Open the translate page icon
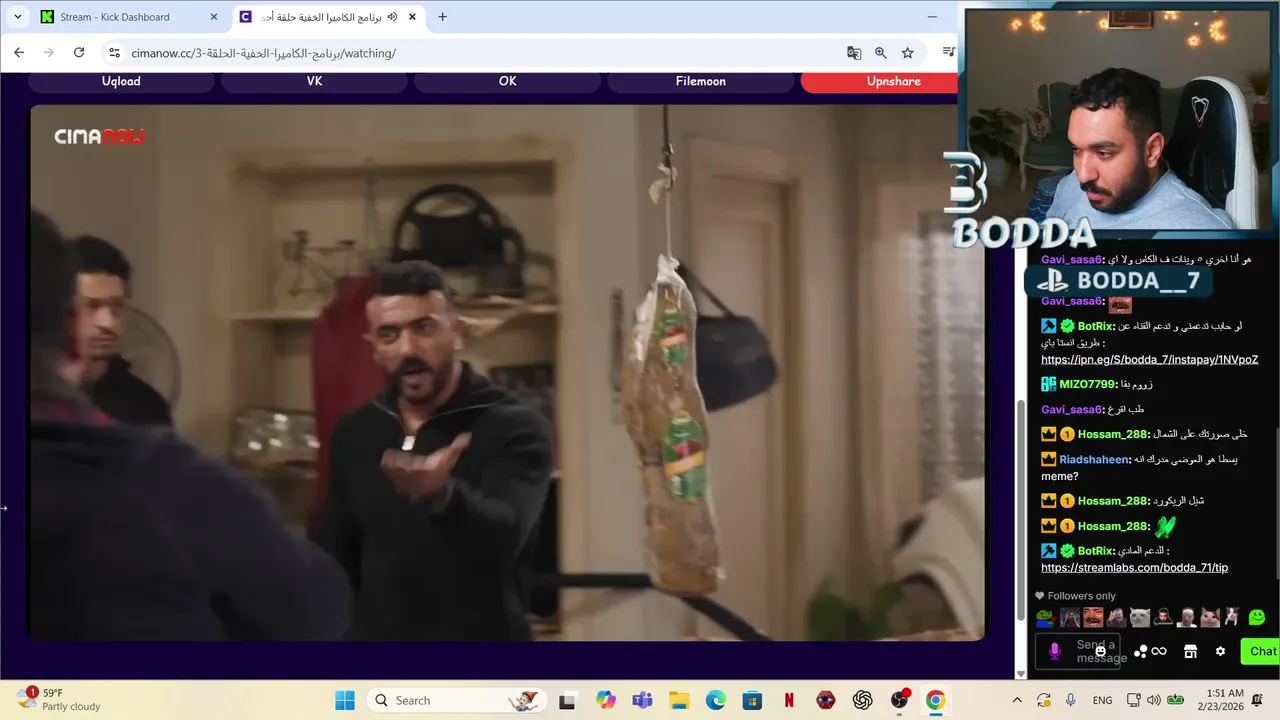Viewport: 1280px width, 720px height. tap(854, 53)
